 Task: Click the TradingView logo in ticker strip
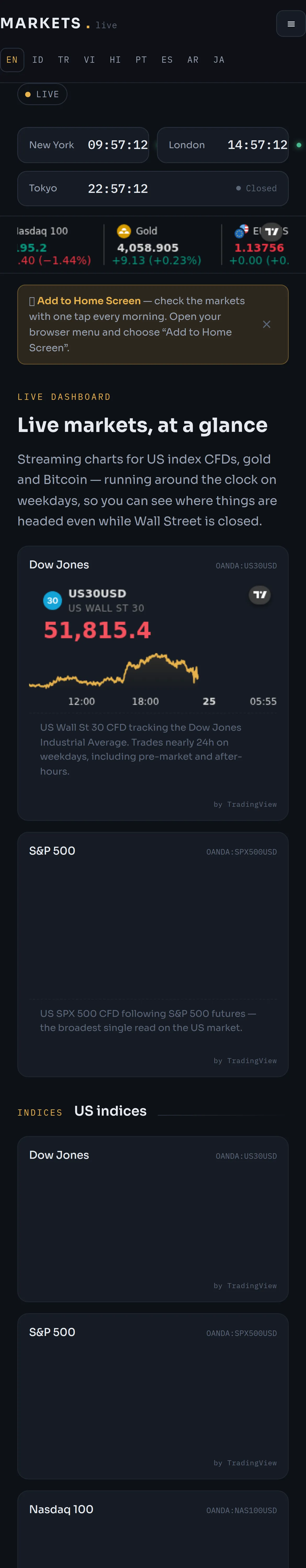pyautogui.click(x=272, y=231)
